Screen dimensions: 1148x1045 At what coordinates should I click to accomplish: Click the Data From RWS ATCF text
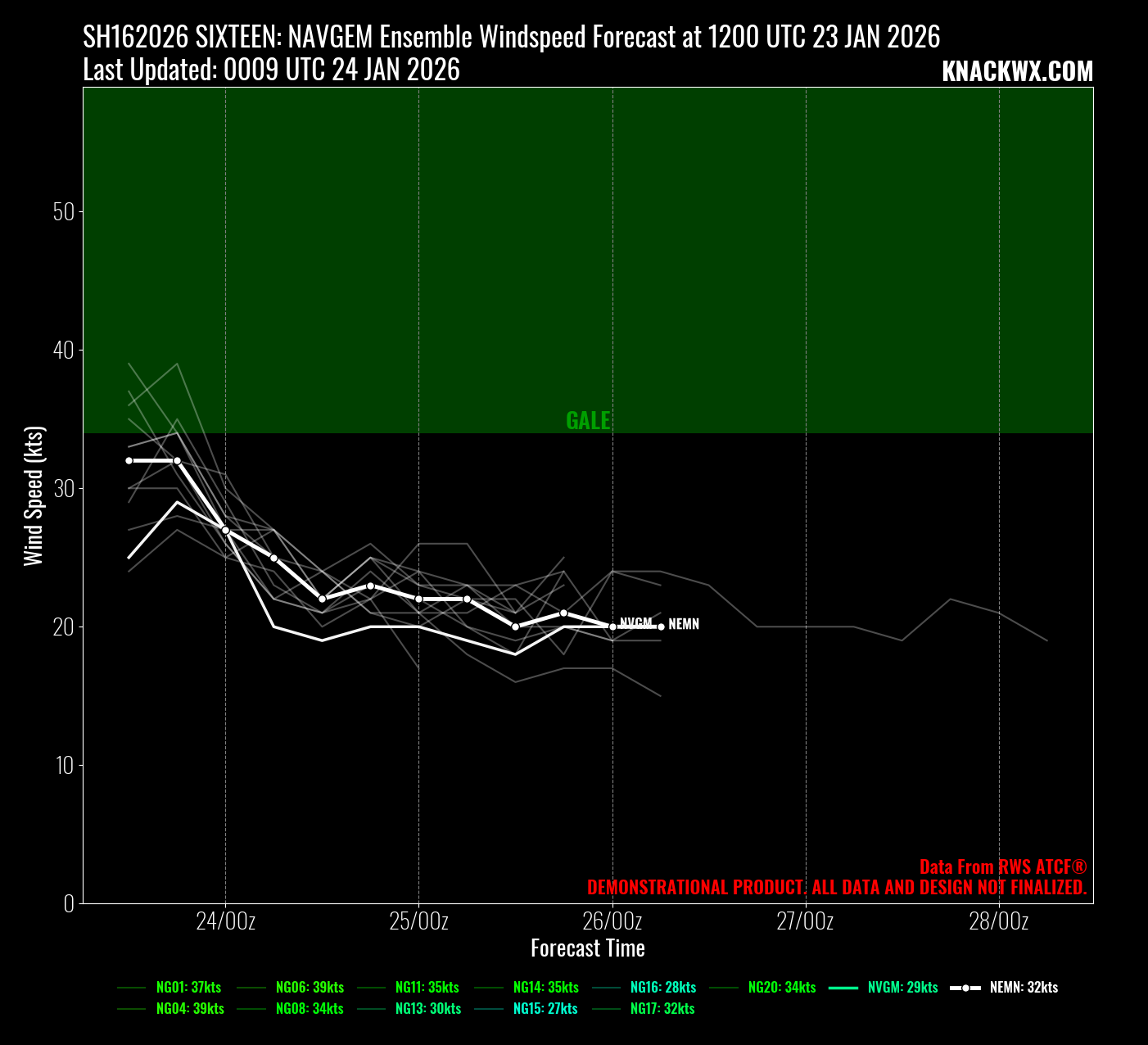(1002, 867)
